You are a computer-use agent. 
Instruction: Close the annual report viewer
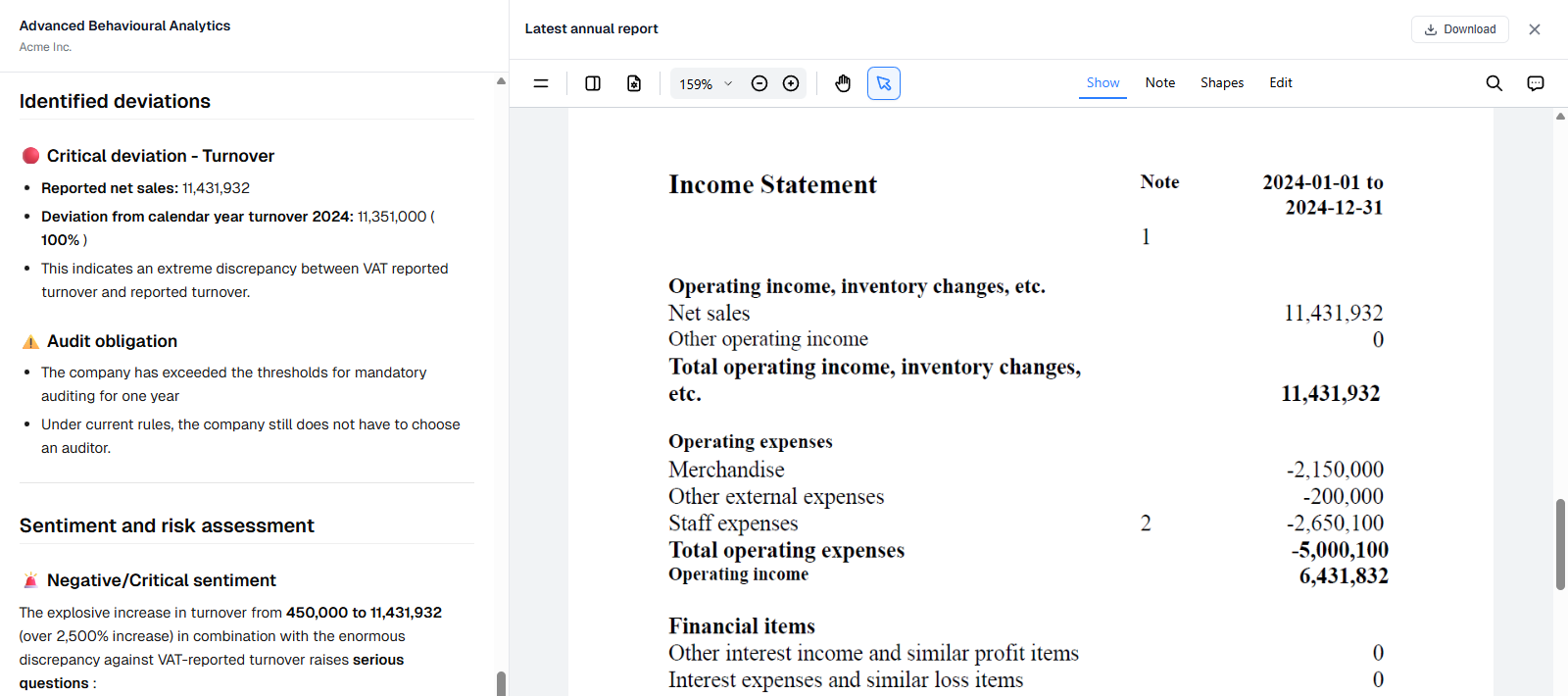pyautogui.click(x=1535, y=29)
